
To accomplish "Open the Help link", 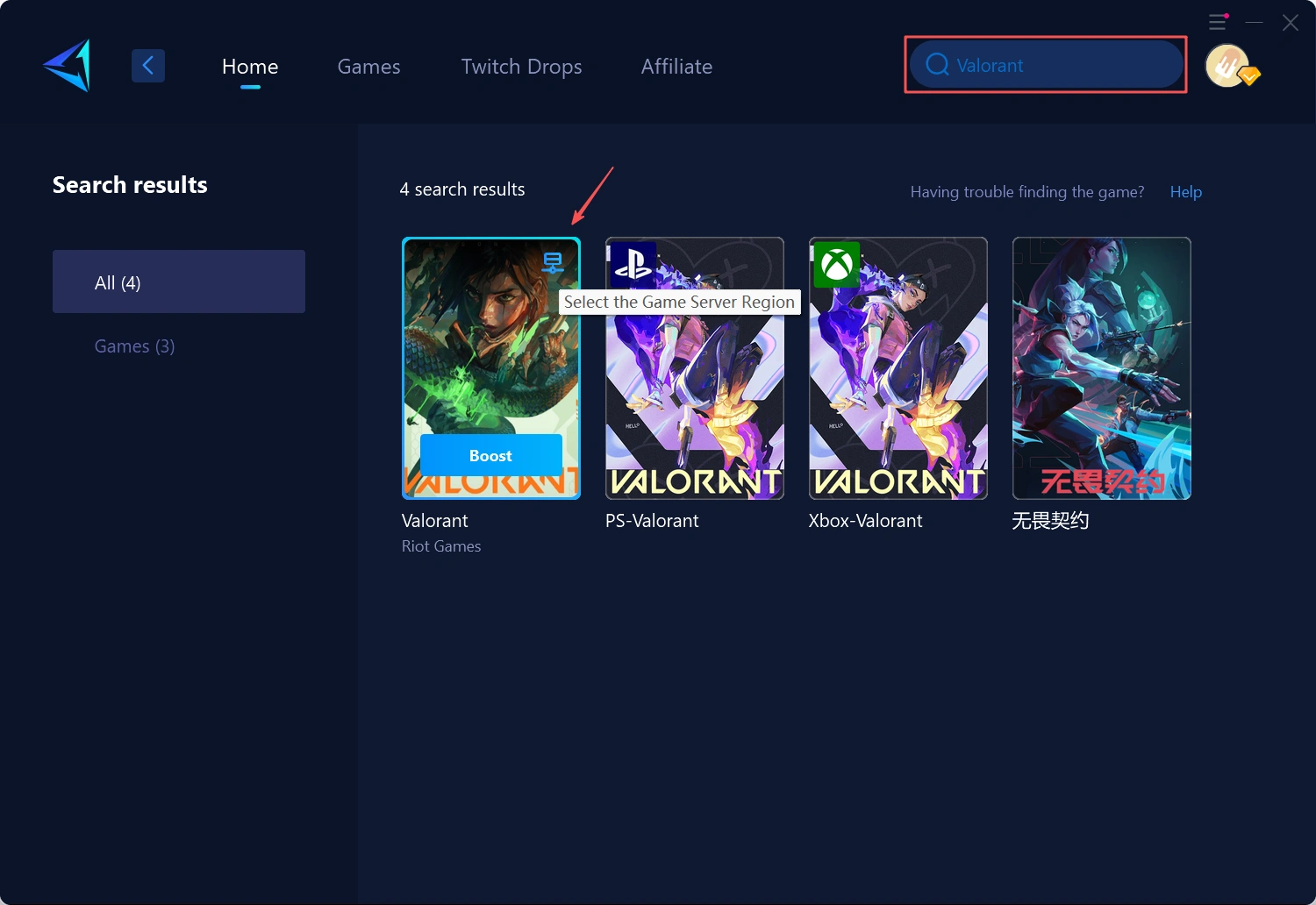I will (1185, 191).
